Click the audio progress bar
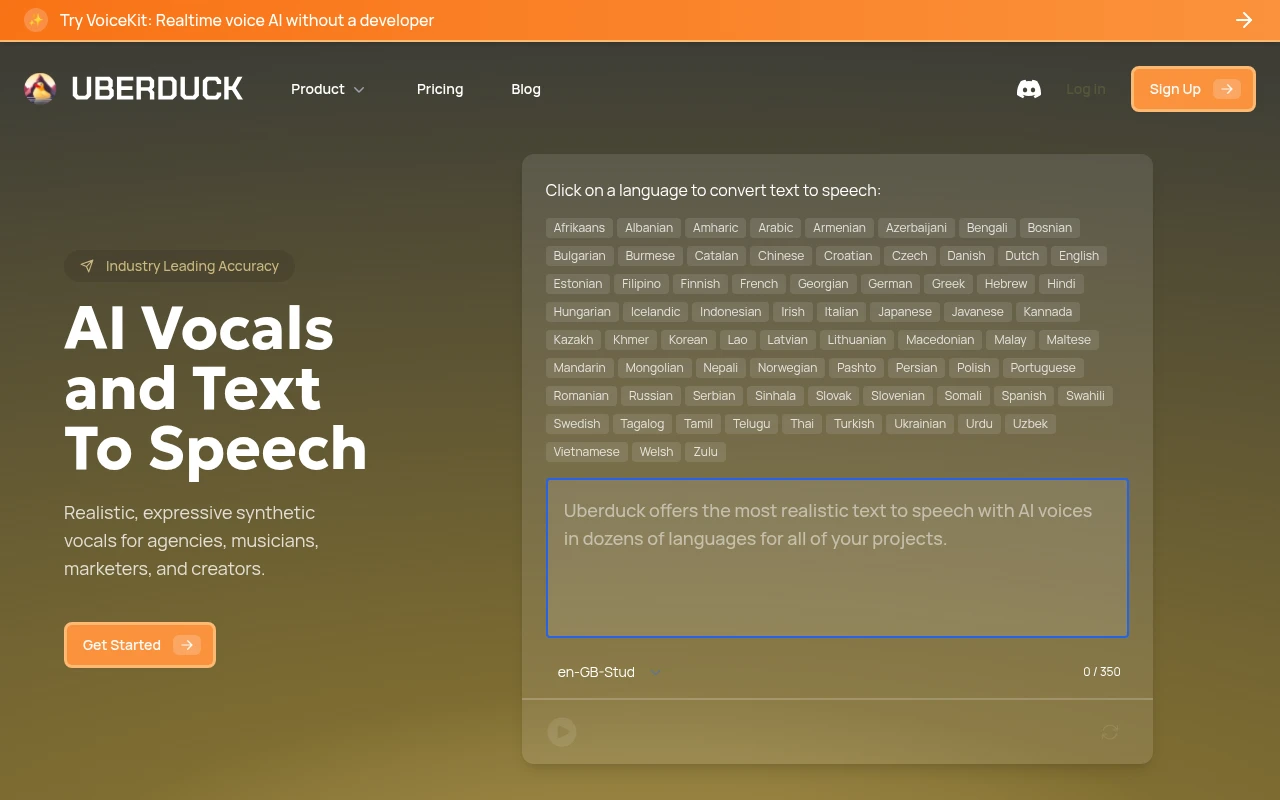Screen dimensions: 1280x800 [x=837, y=699]
